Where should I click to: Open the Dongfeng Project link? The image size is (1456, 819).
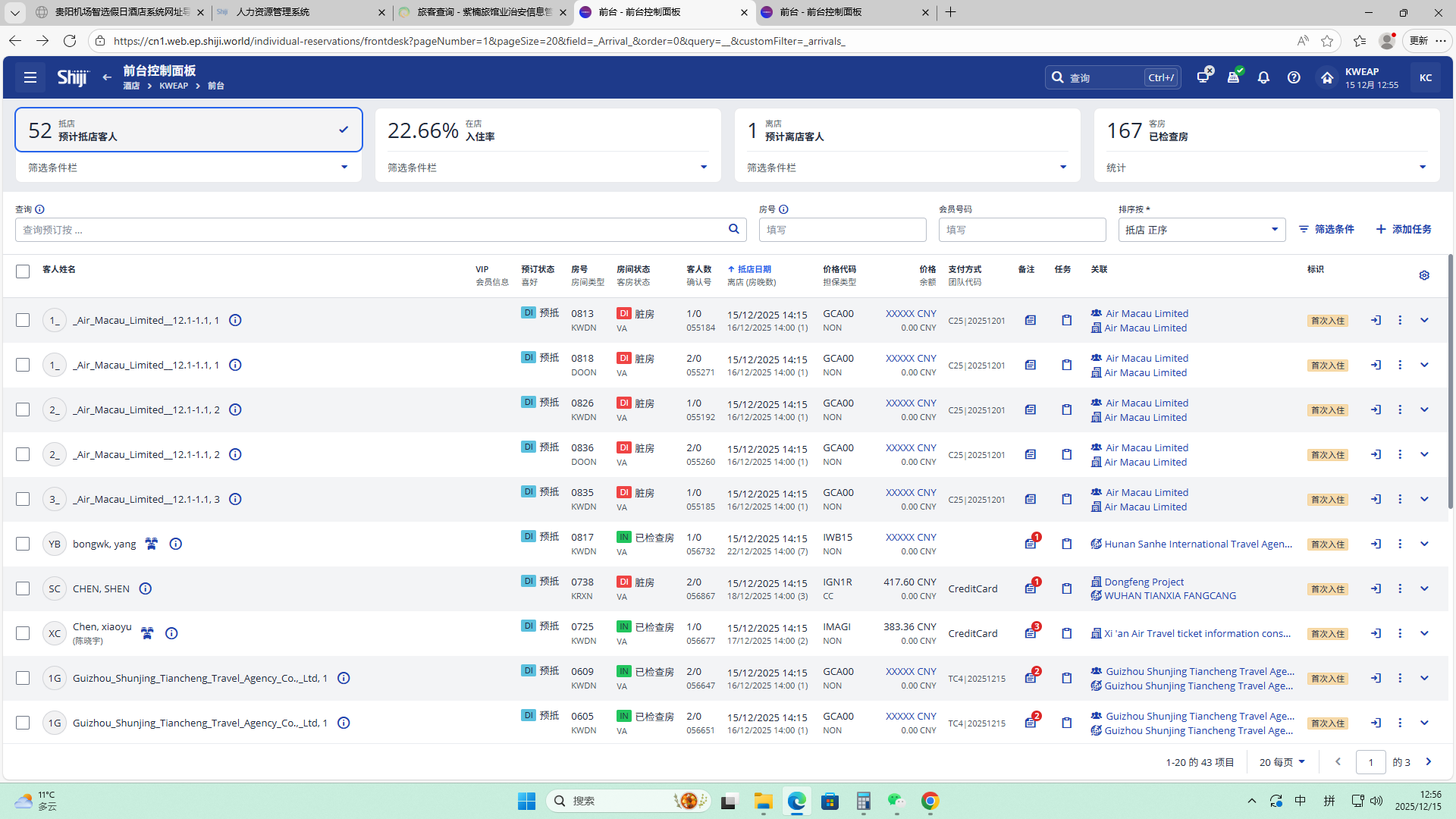[x=1144, y=582]
